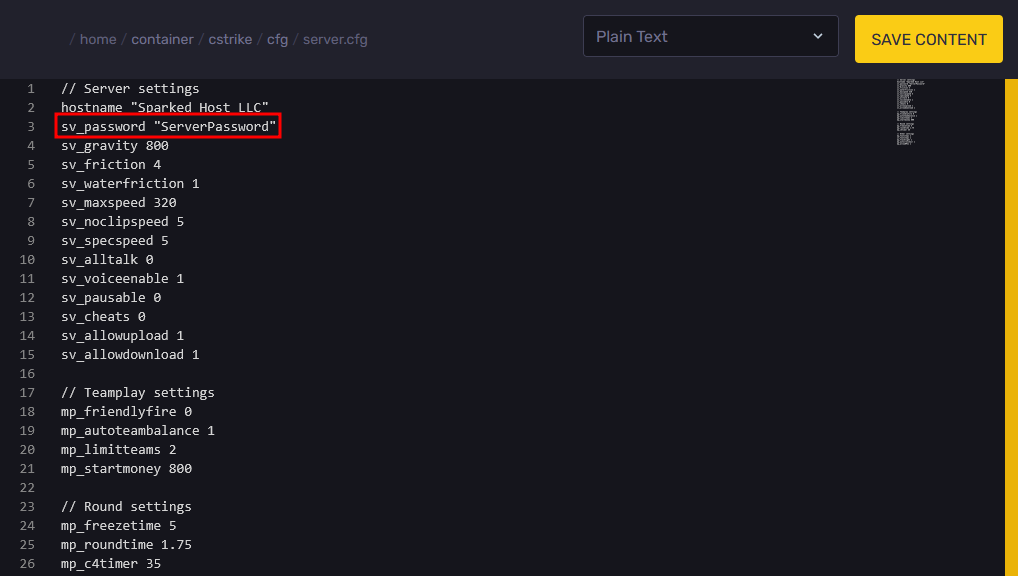The height and width of the screenshot is (576, 1018).
Task: Click the sv_gravity 800 line
Action: click(x=114, y=146)
